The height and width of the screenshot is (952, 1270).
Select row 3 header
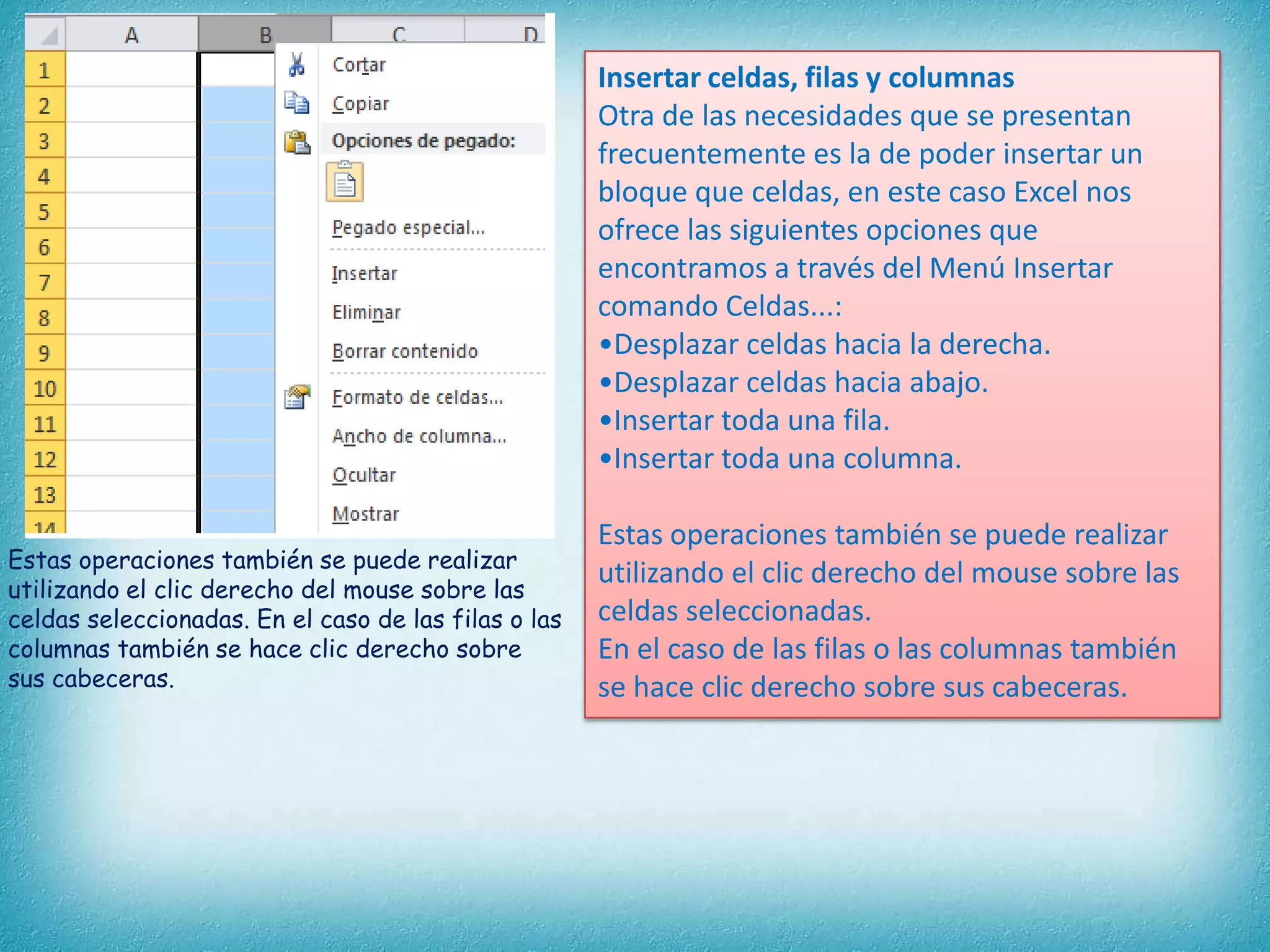coord(45,141)
